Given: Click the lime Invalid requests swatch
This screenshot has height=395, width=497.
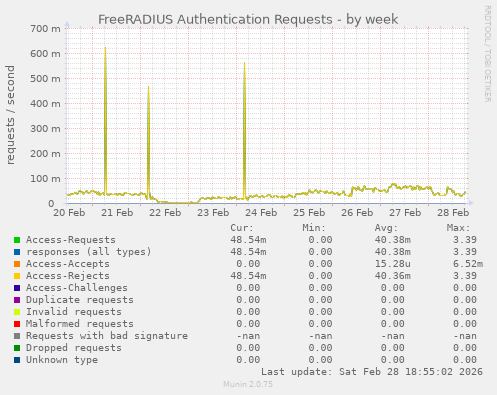Looking at the screenshot, I should (17, 312).
